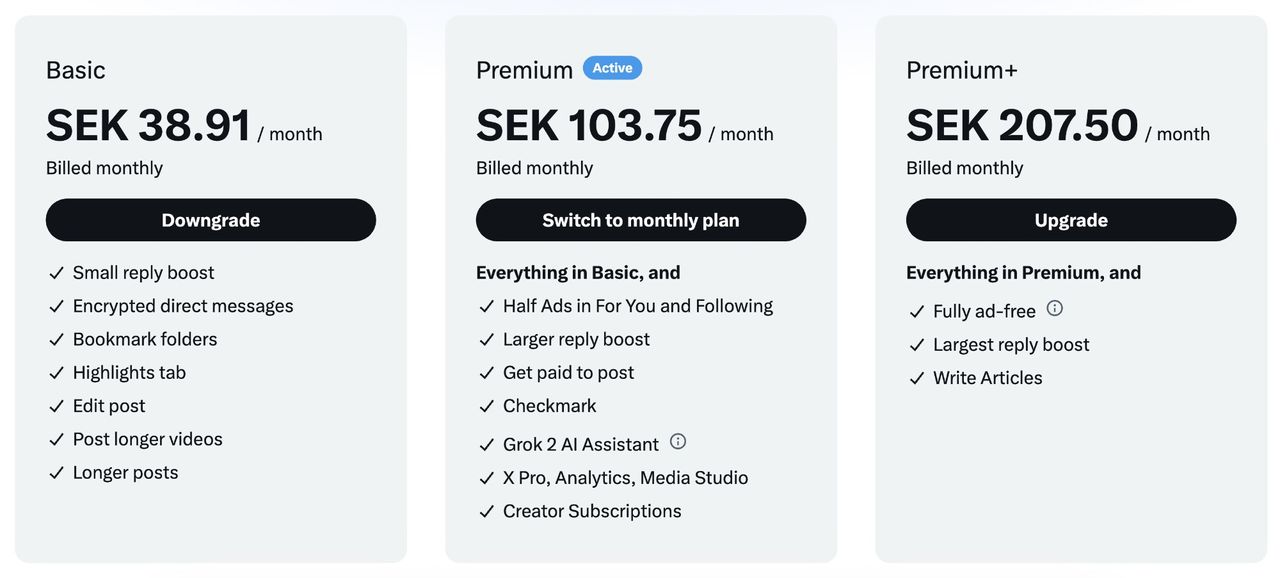Click the Basic plan title
This screenshot has height=578, width=1280.
76,70
